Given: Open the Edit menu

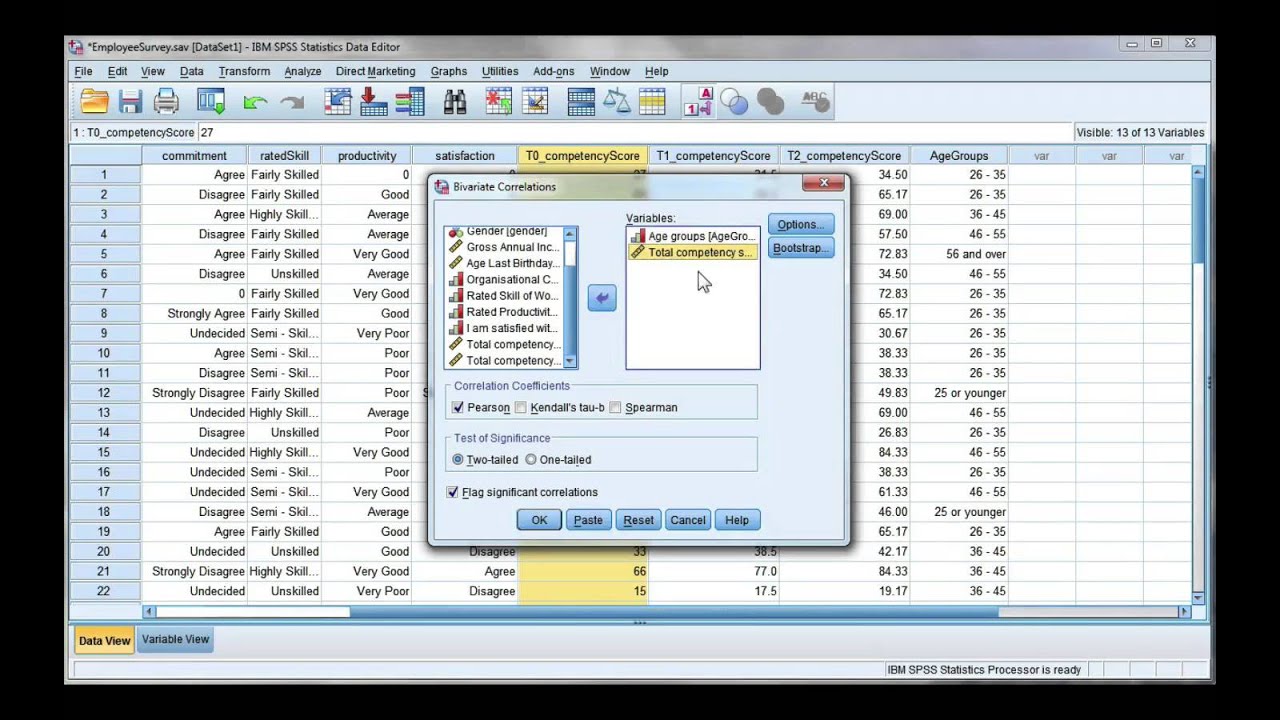Looking at the screenshot, I should [x=117, y=71].
